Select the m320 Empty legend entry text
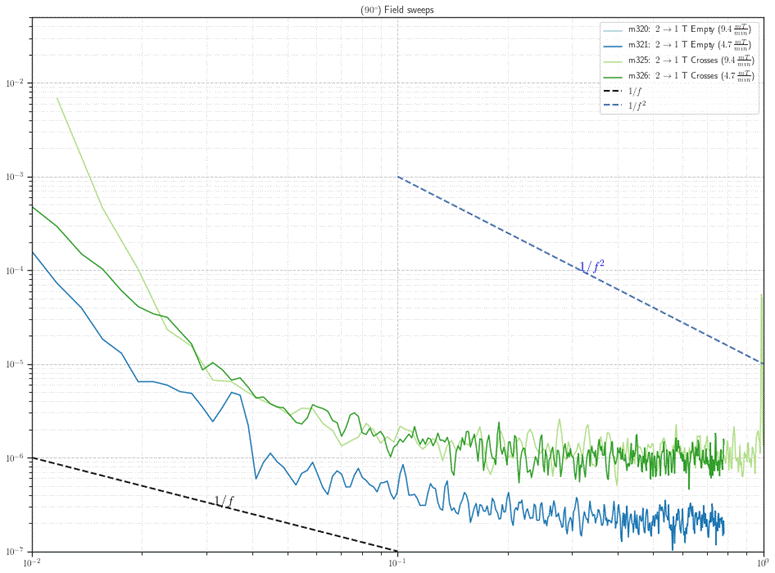Image resolution: width=775 pixels, height=573 pixels. (x=690, y=30)
